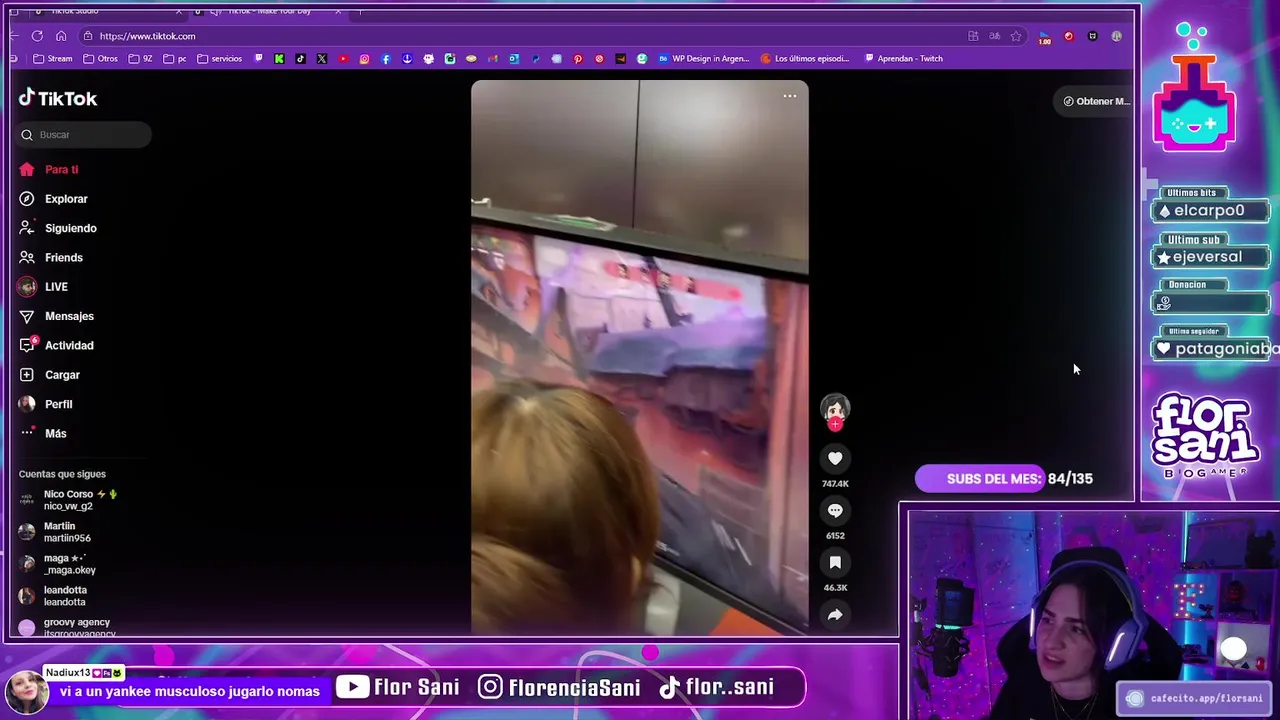Click the browser reload button

[37, 36]
